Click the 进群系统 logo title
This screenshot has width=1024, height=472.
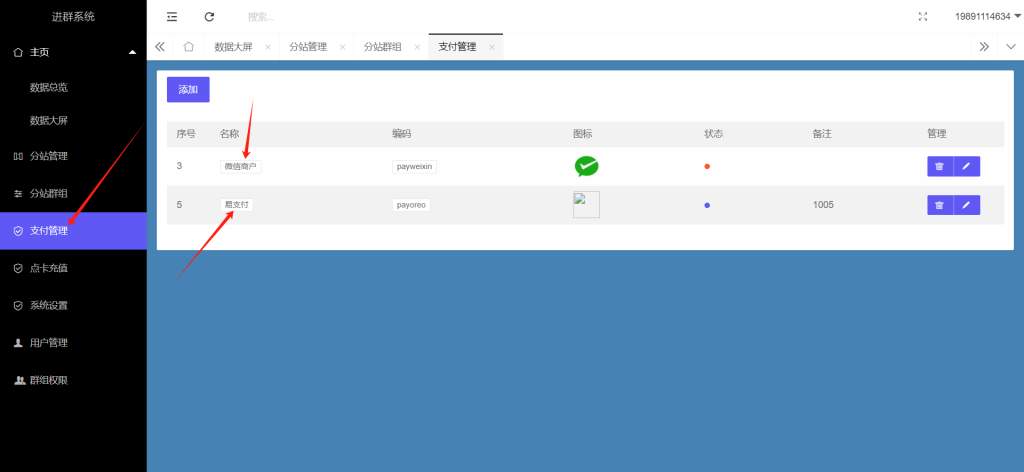tap(73, 17)
